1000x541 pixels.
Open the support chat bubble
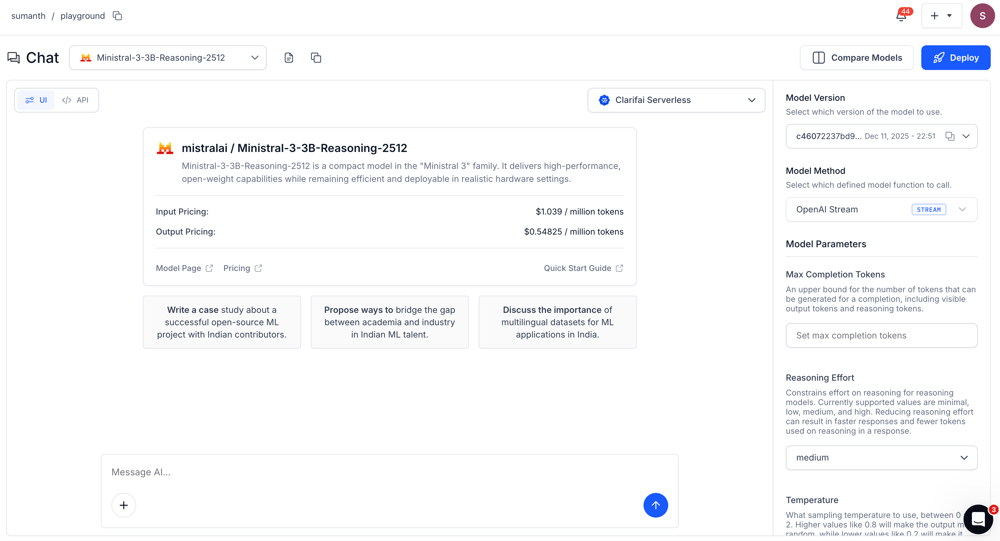tap(977, 519)
